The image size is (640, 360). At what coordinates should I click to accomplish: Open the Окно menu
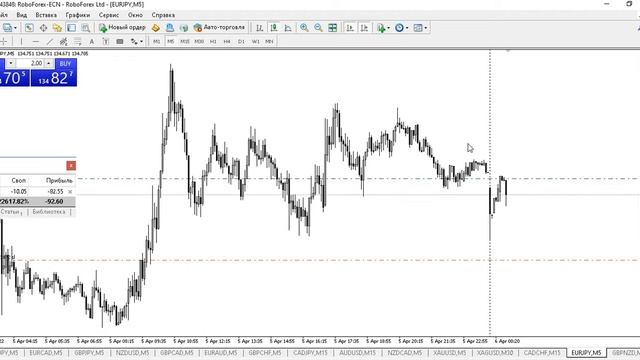tap(135, 15)
